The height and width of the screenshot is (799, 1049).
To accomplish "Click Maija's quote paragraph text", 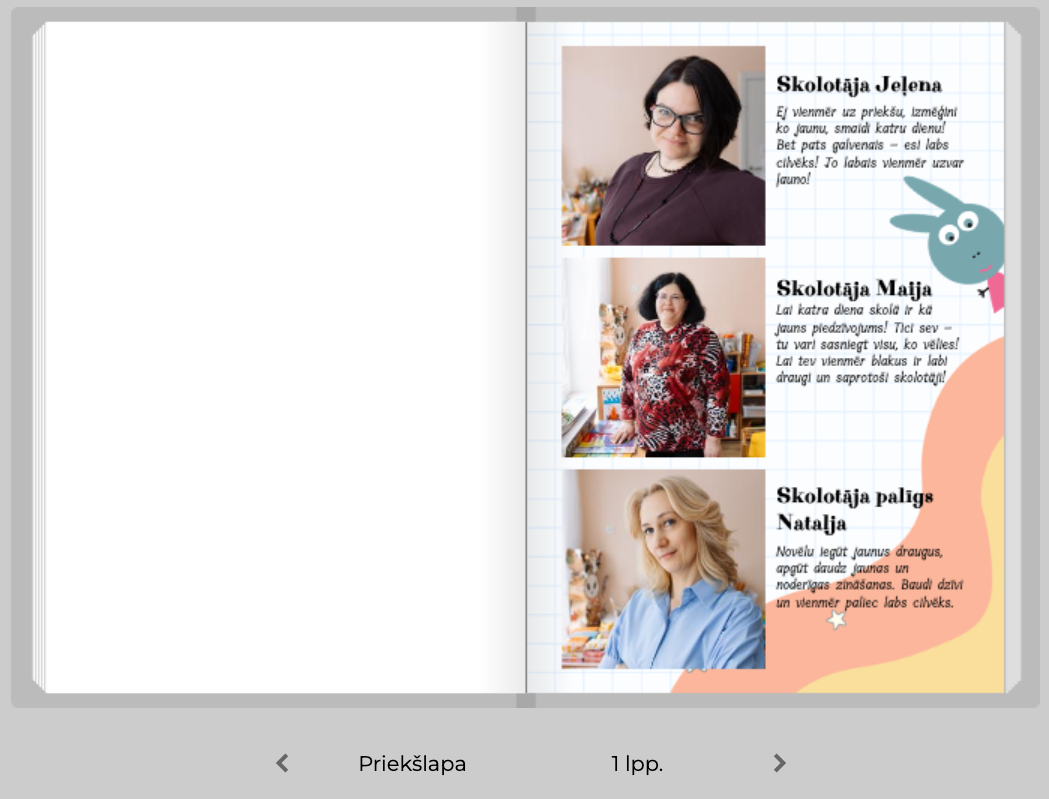I will click(866, 345).
